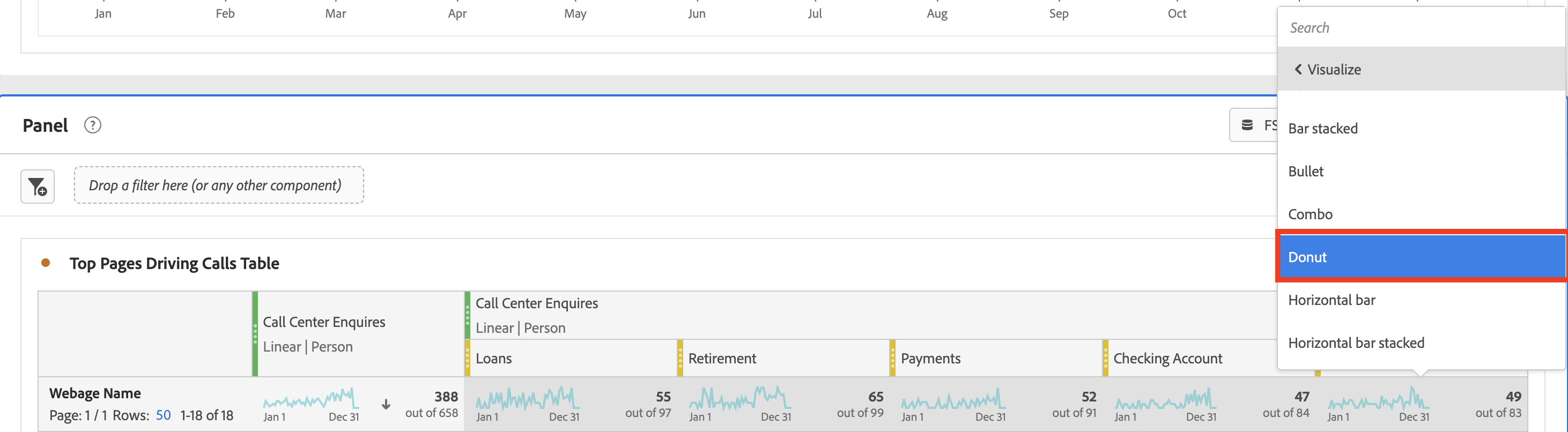The image size is (1568, 432).
Task: Click the add filter funnel icon
Action: pos(38,186)
